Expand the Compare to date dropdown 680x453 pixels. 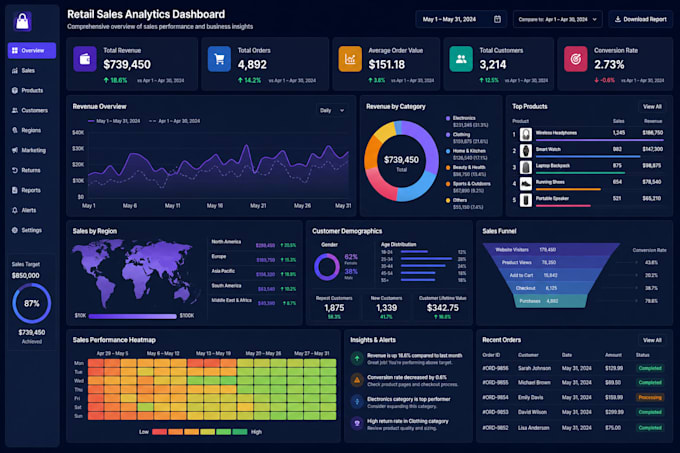[558, 19]
